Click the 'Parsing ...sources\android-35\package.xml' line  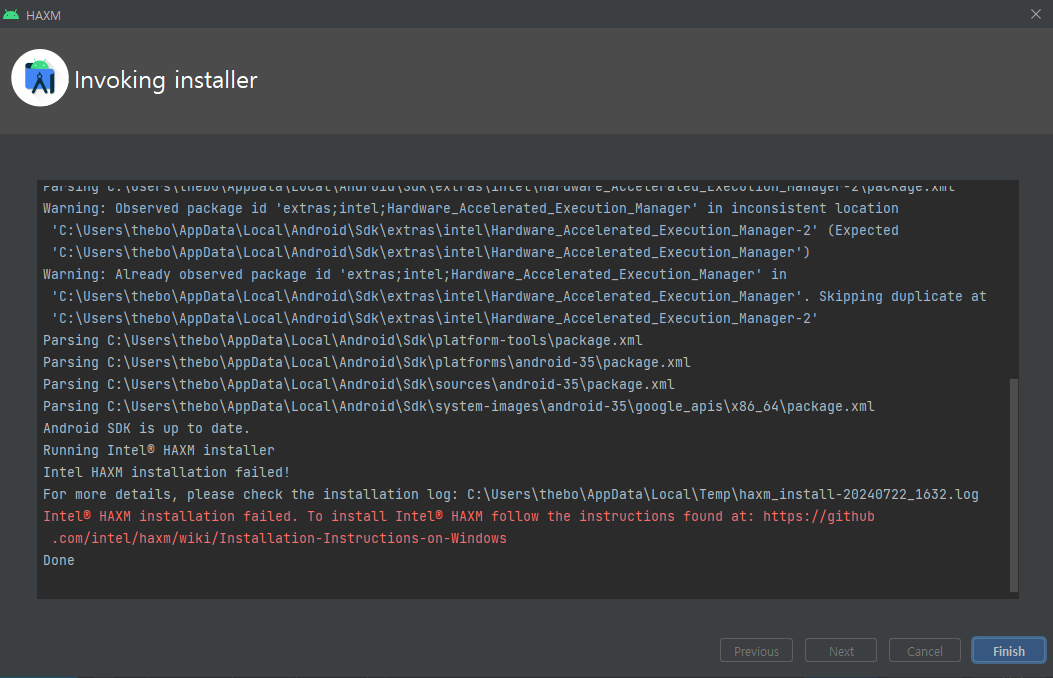point(359,385)
